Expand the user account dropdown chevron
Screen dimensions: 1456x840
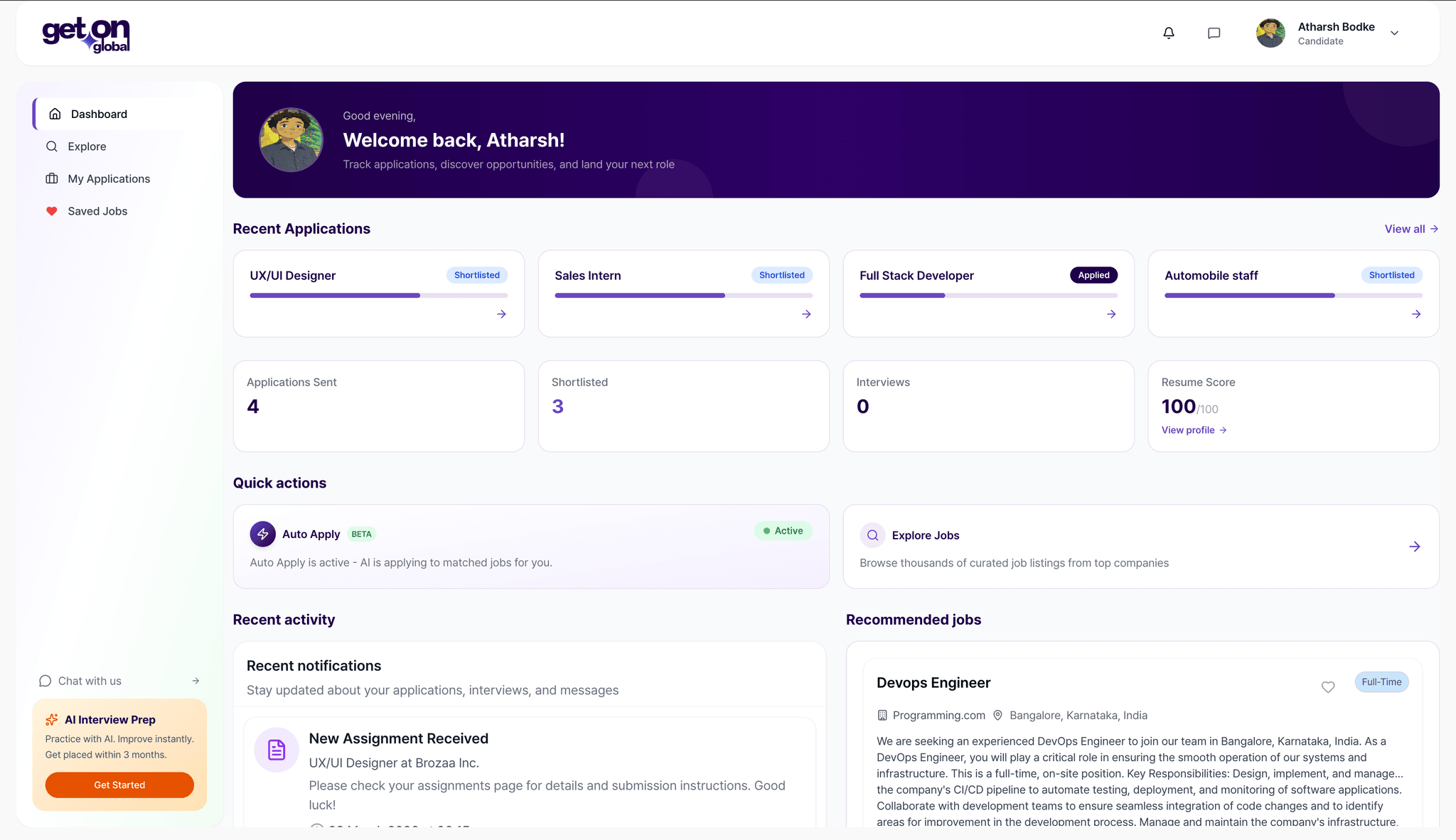click(1395, 33)
